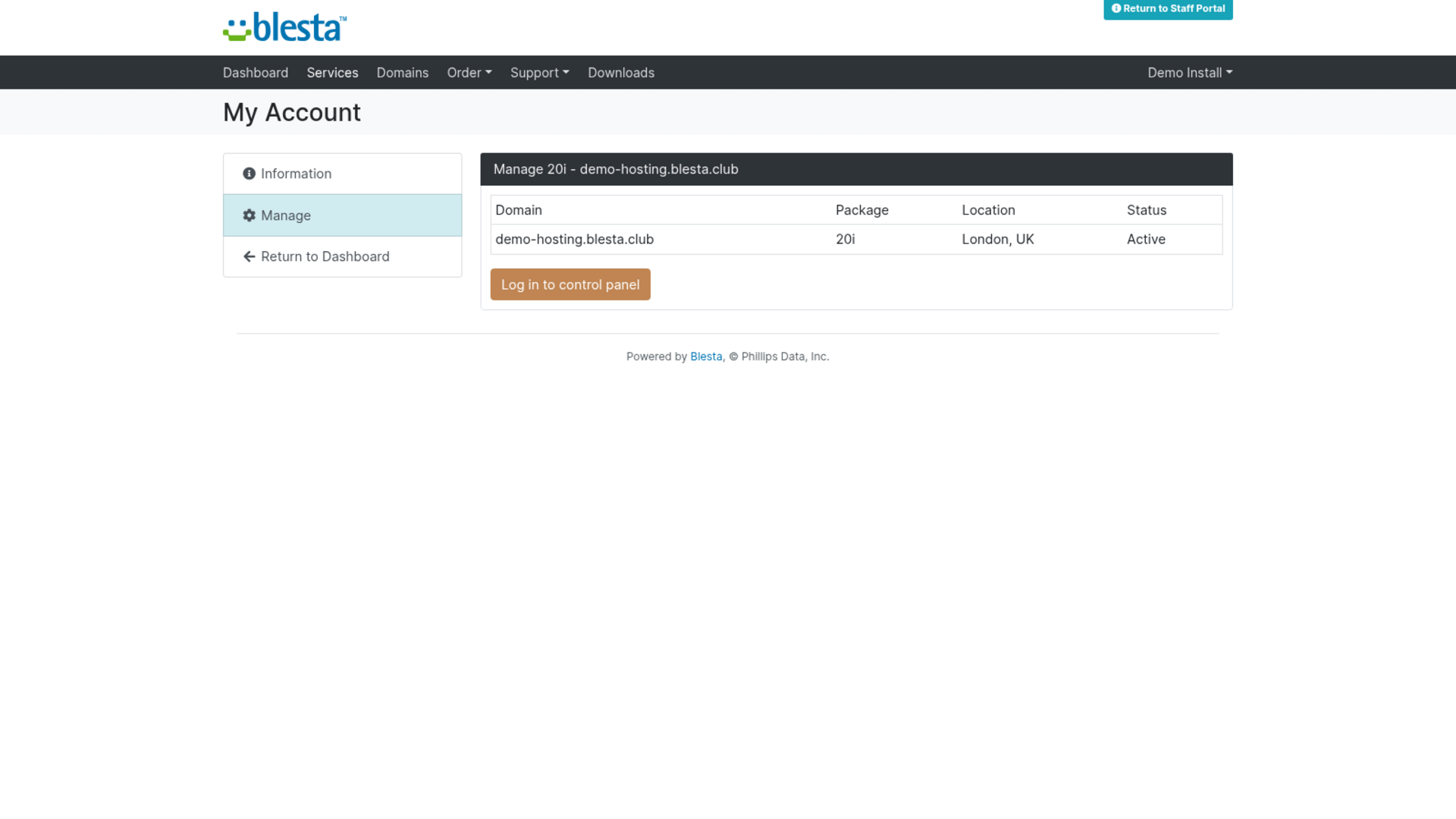This screenshot has width=1456, height=819.
Task: Open the Domains nav item
Action: pyautogui.click(x=403, y=73)
